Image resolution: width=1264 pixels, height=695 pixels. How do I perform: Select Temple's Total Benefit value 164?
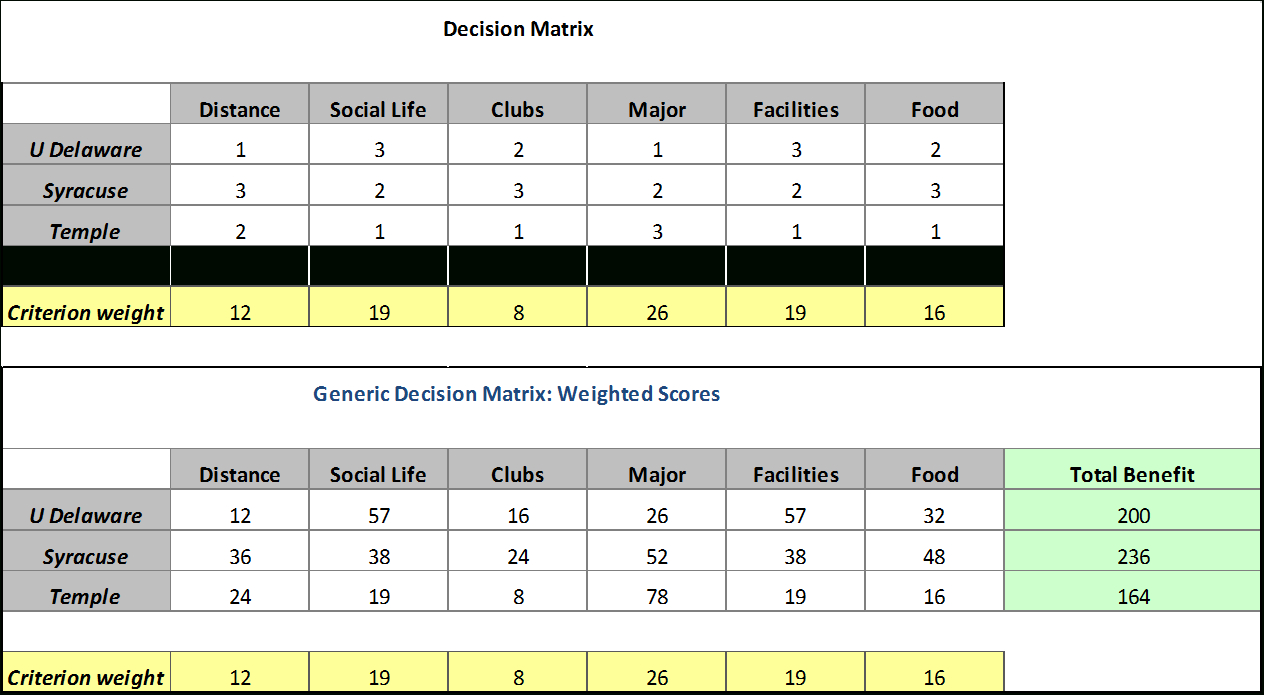tap(1134, 597)
